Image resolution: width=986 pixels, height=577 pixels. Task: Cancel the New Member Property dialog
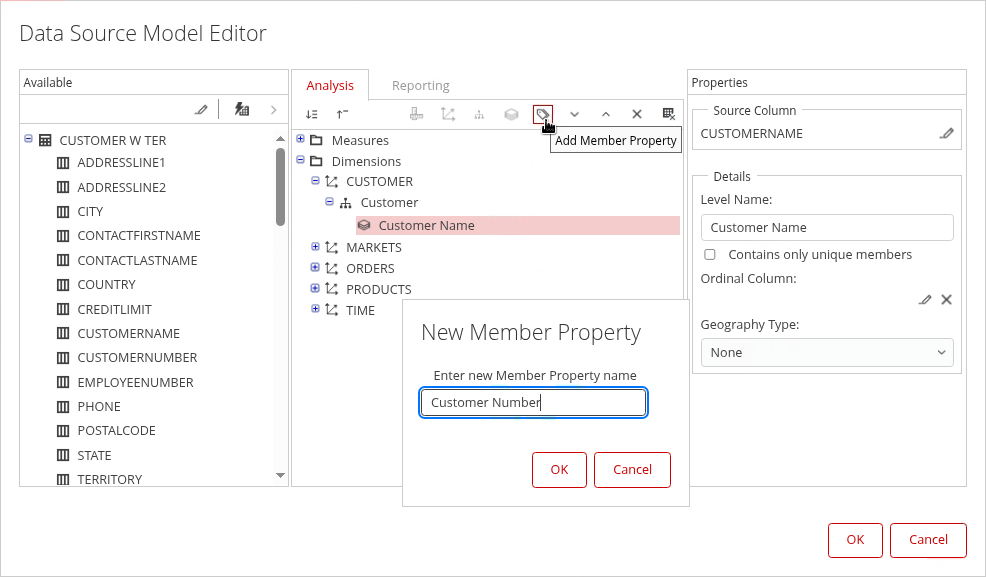632,470
